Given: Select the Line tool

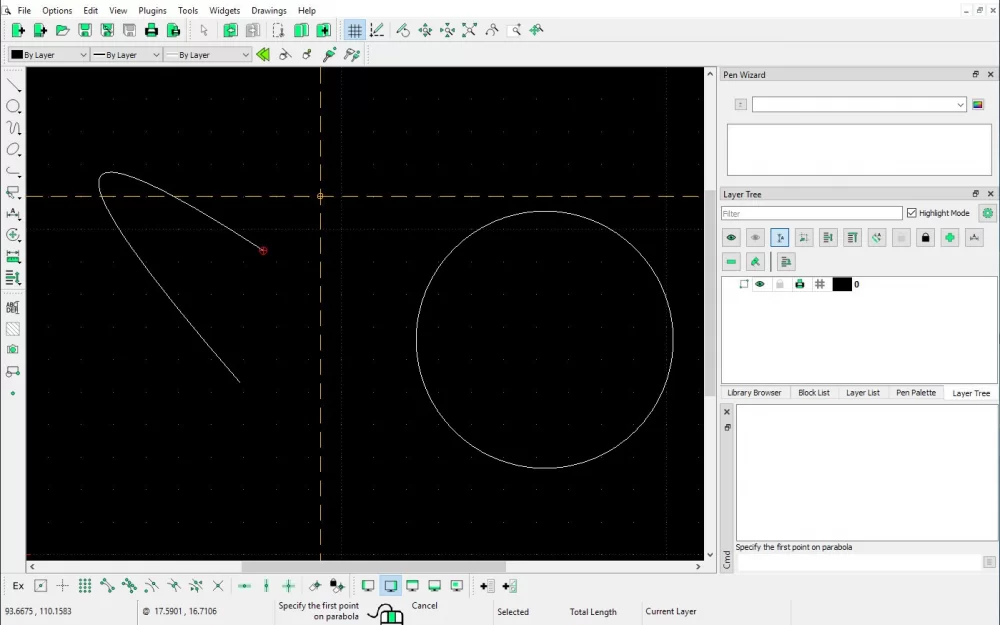Looking at the screenshot, I should pyautogui.click(x=13, y=85).
